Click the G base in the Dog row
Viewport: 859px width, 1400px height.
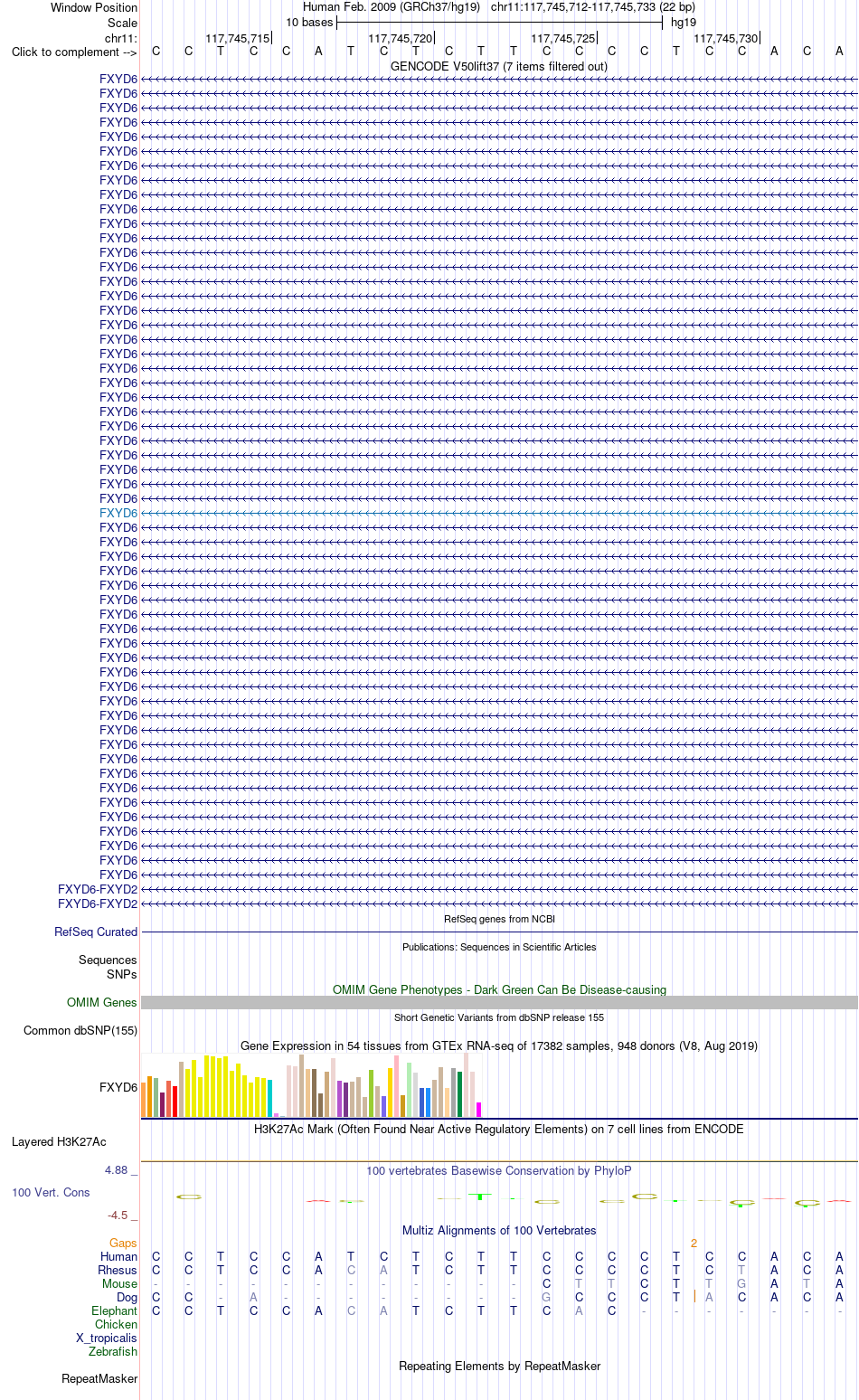pos(546,1297)
